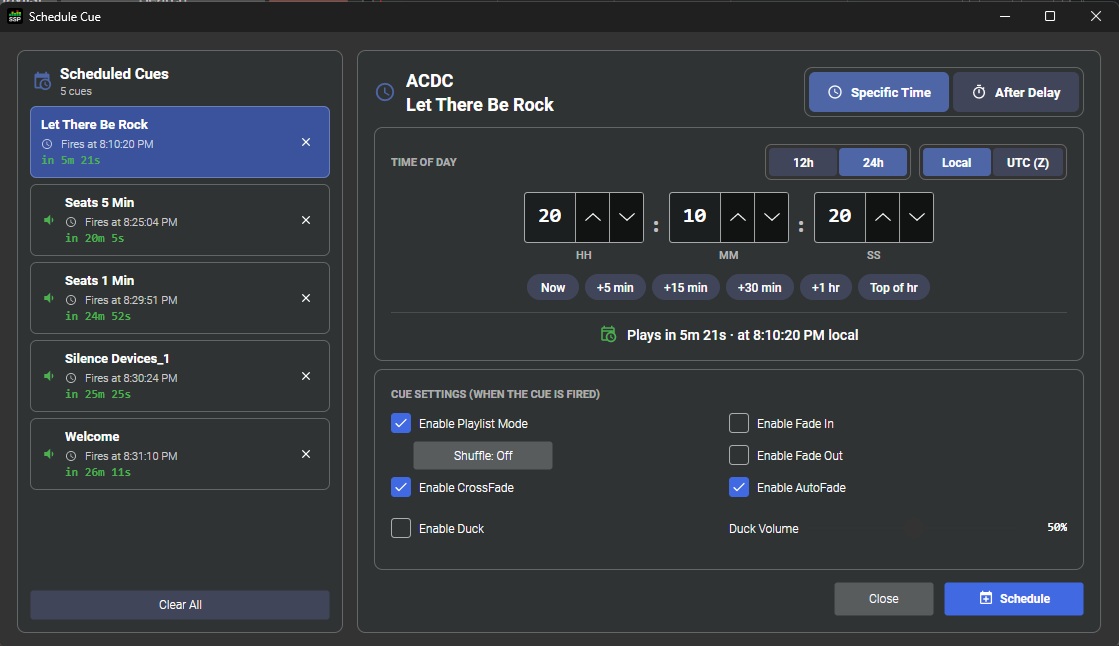Screen dimensions: 1119x646
Task: Select the Silence Devices_1 cue card
Action: (180, 375)
